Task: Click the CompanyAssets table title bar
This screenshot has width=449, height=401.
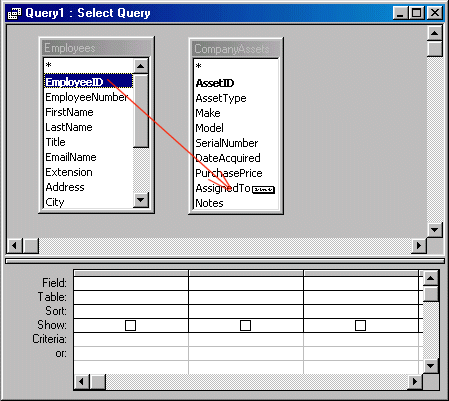Action: [236, 49]
